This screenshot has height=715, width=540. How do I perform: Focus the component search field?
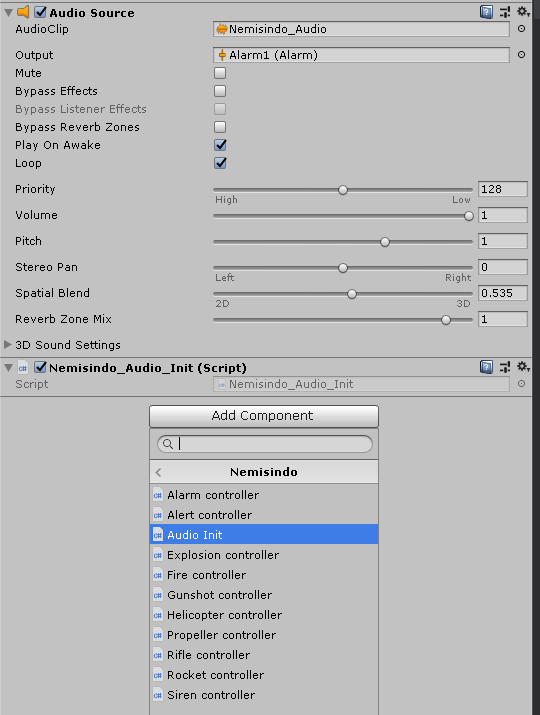click(265, 444)
